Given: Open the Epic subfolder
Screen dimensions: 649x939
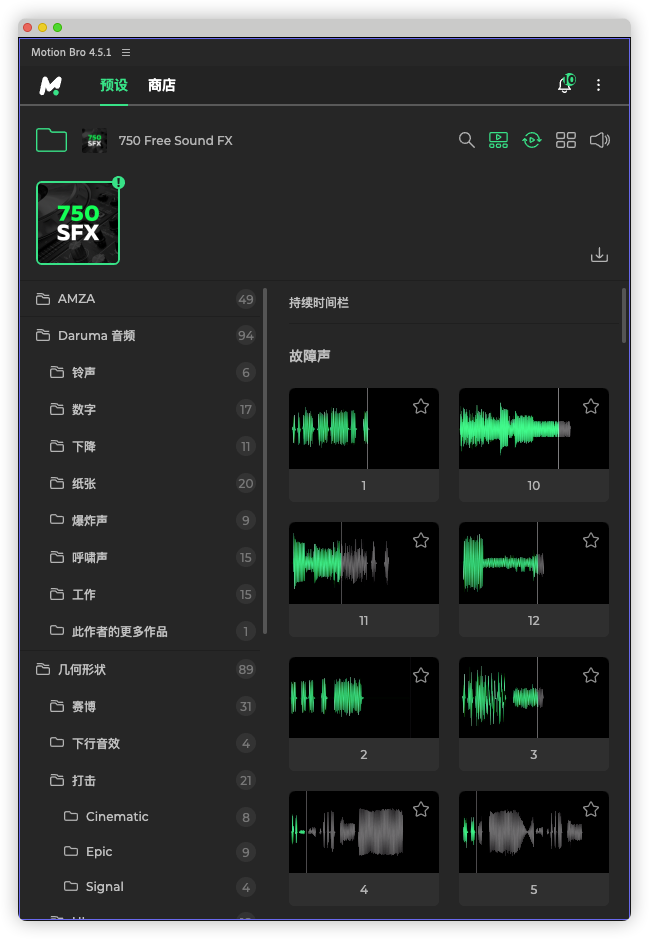Looking at the screenshot, I should (x=141, y=852).
